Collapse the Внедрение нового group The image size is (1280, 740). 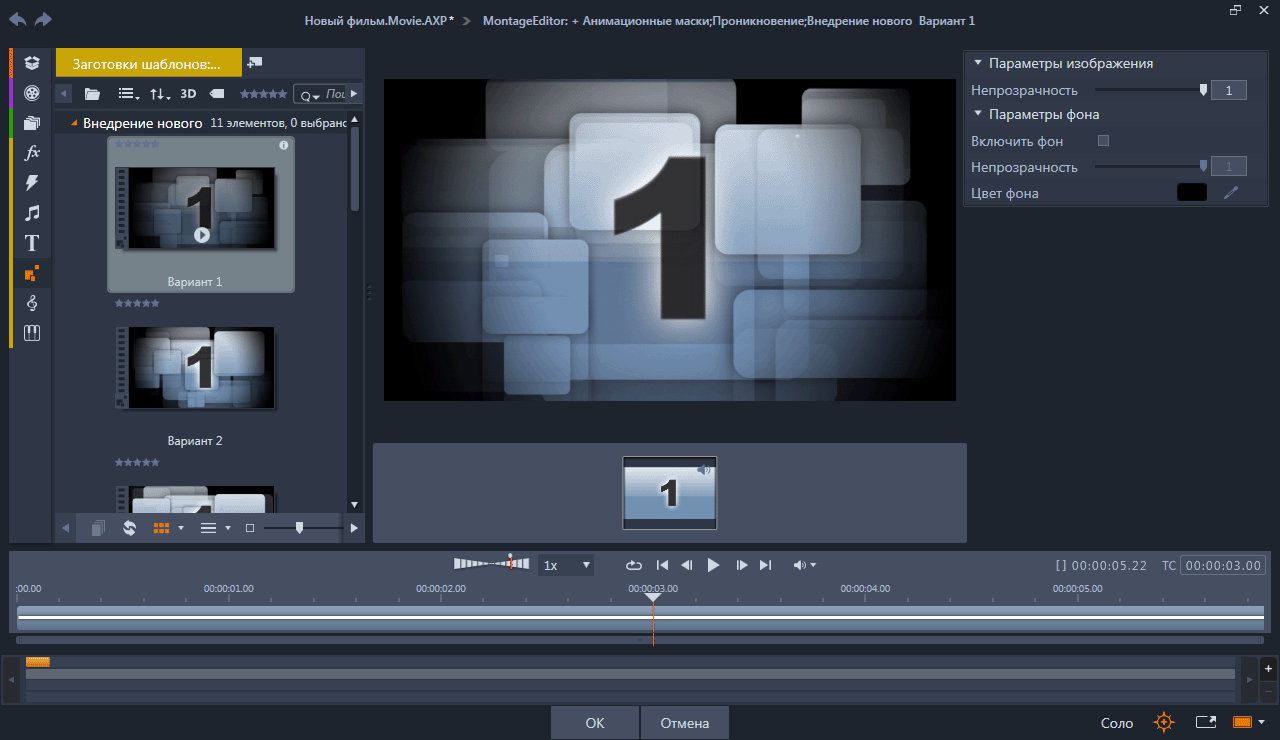[74, 124]
